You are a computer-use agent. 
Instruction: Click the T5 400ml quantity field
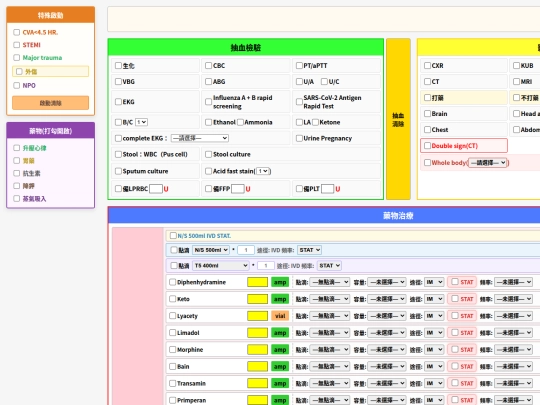[266, 266]
